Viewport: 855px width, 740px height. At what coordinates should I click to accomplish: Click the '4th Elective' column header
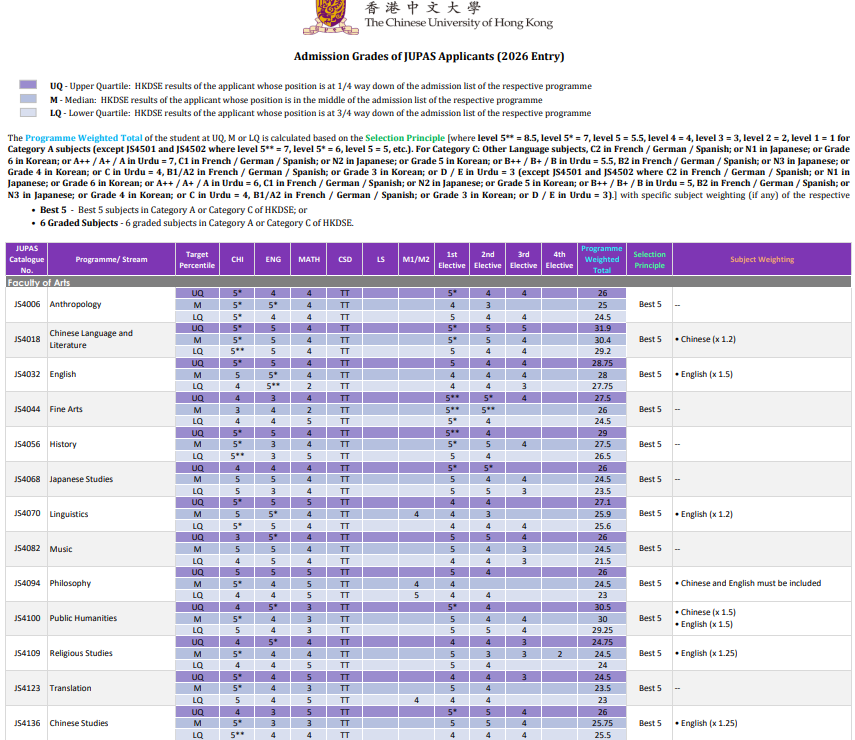(559, 259)
